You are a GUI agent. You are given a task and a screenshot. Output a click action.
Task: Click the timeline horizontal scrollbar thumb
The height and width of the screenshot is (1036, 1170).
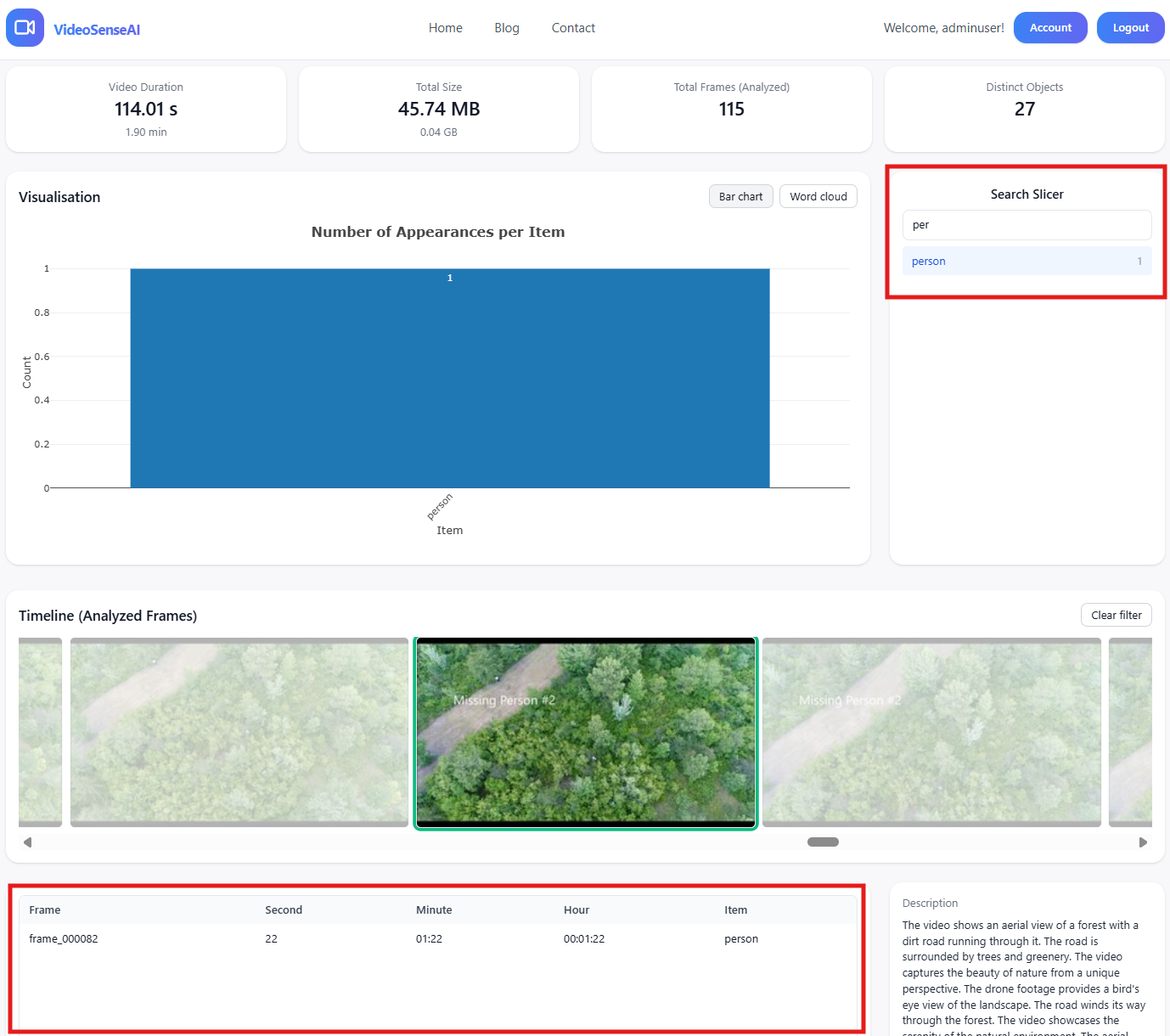coord(822,842)
